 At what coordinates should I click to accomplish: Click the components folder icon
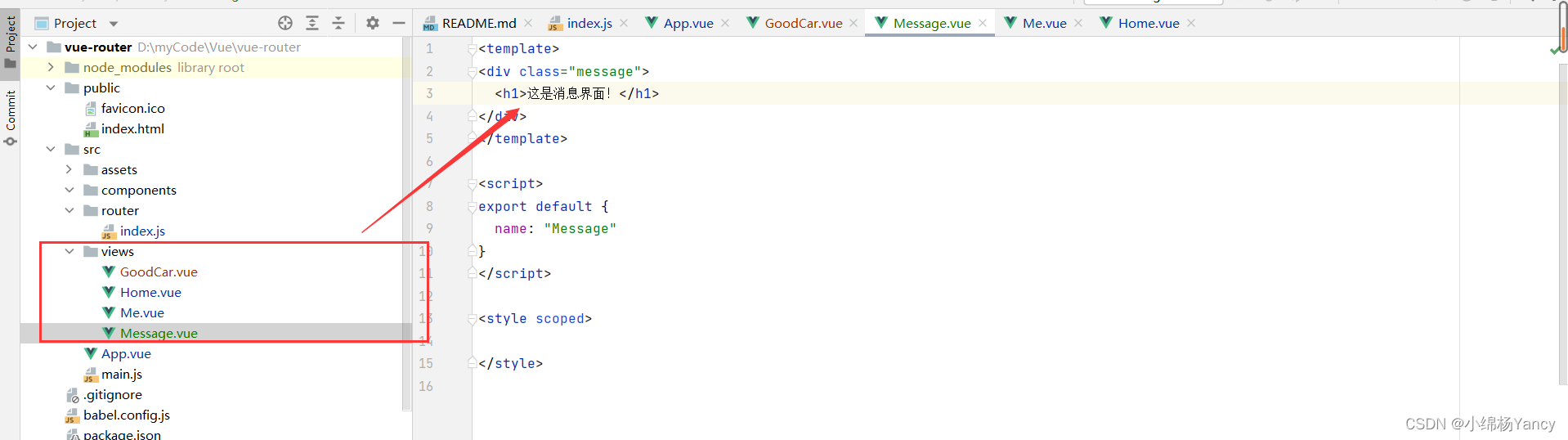[x=91, y=190]
